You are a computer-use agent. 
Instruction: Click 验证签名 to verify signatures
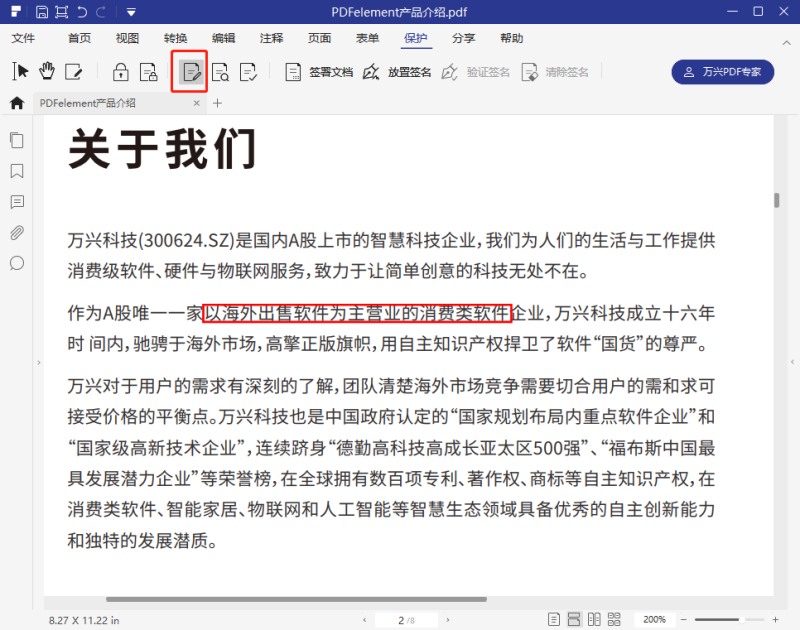click(x=481, y=72)
